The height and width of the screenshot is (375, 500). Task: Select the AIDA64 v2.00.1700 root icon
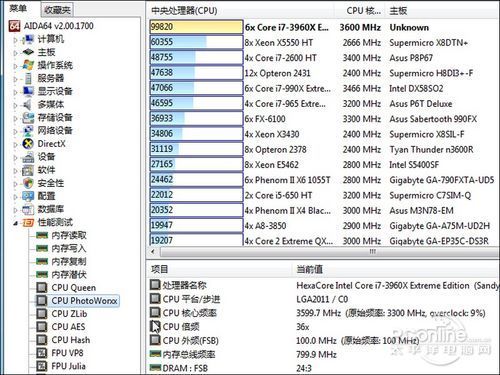tap(15, 26)
